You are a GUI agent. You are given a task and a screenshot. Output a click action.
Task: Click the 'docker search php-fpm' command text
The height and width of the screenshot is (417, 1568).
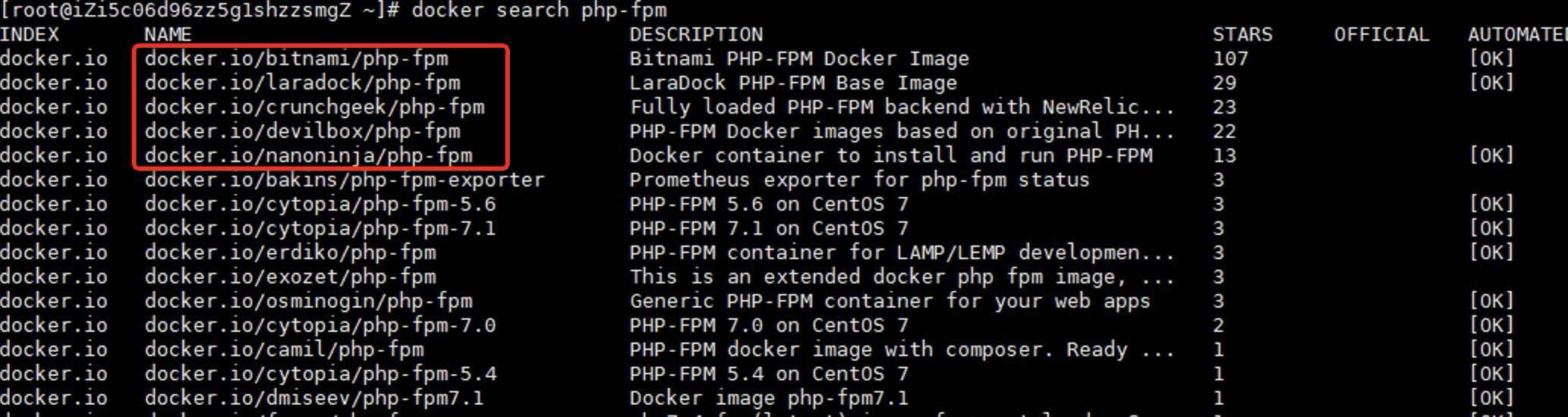(x=539, y=11)
